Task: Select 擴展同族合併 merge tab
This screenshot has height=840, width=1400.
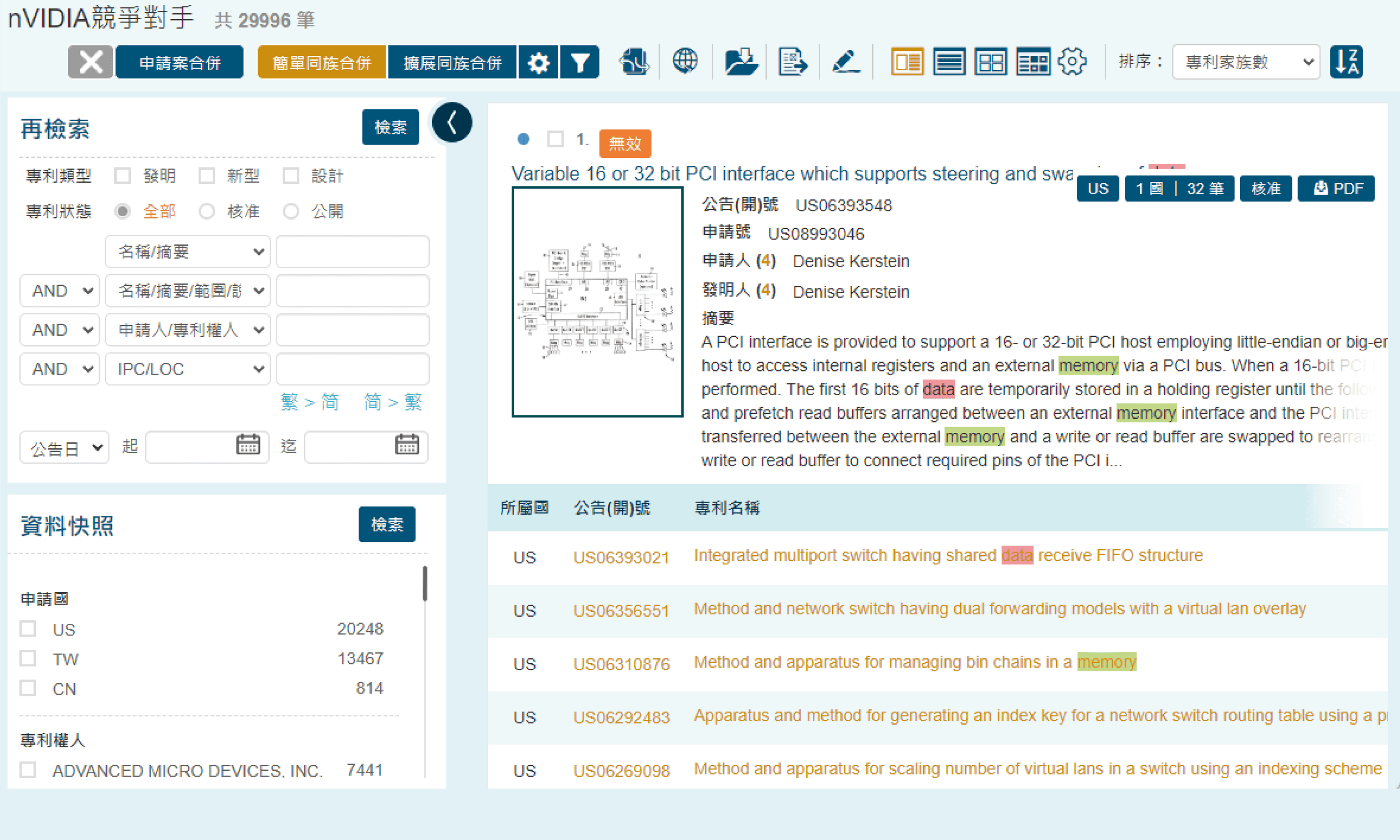Action: click(452, 62)
